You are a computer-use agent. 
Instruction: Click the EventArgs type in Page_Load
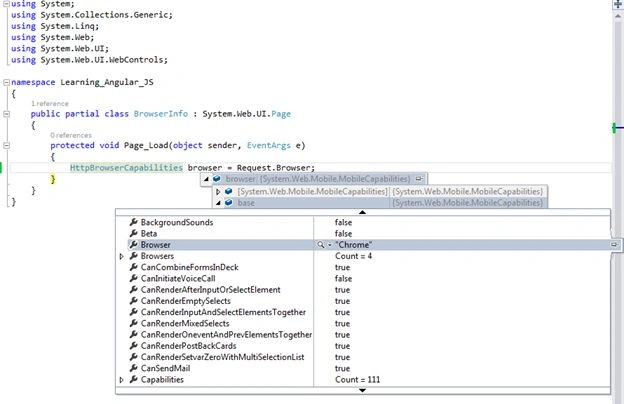coord(269,145)
